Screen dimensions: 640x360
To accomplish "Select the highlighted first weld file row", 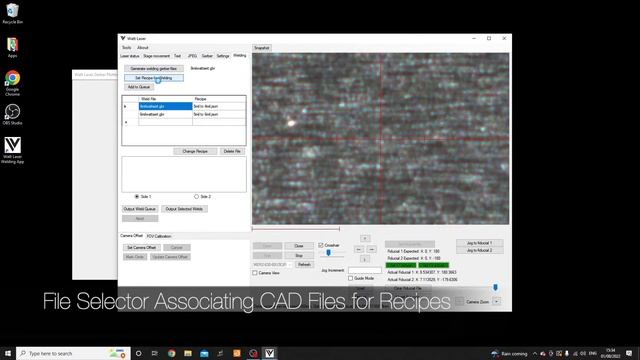I will [x=165, y=106].
